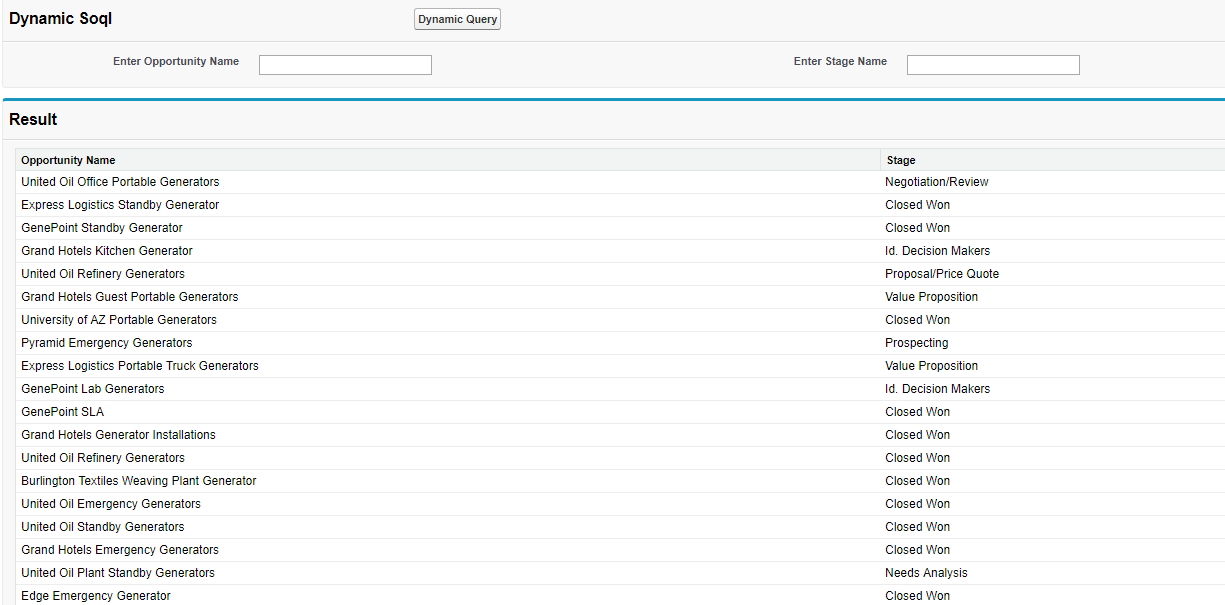1225x605 pixels.
Task: Select Express Logistics Portable Truck Generators
Action: point(140,366)
